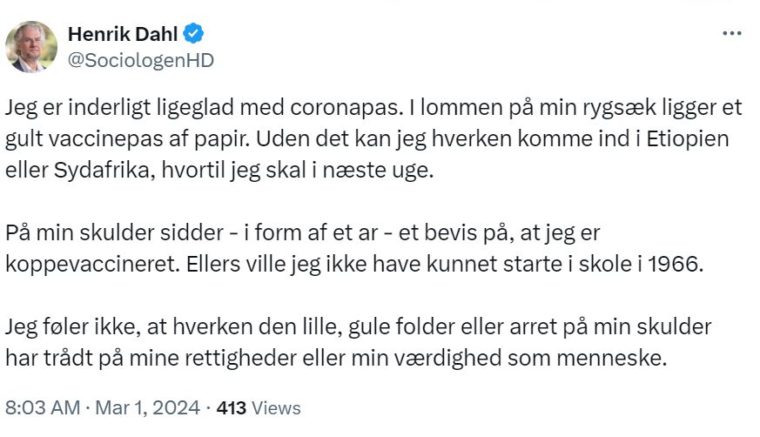
Task: Click the Mar 1, 2024 date
Action: [x=150, y=408]
